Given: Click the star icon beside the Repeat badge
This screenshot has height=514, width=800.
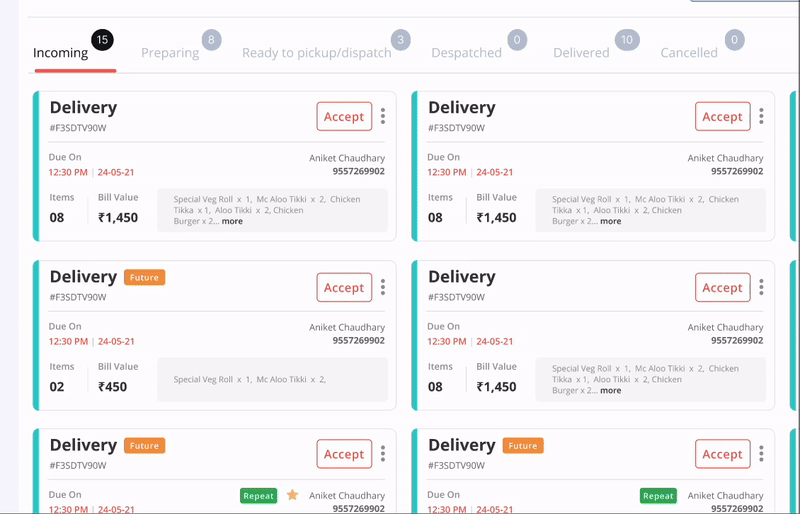Looking at the screenshot, I should click(x=293, y=495).
